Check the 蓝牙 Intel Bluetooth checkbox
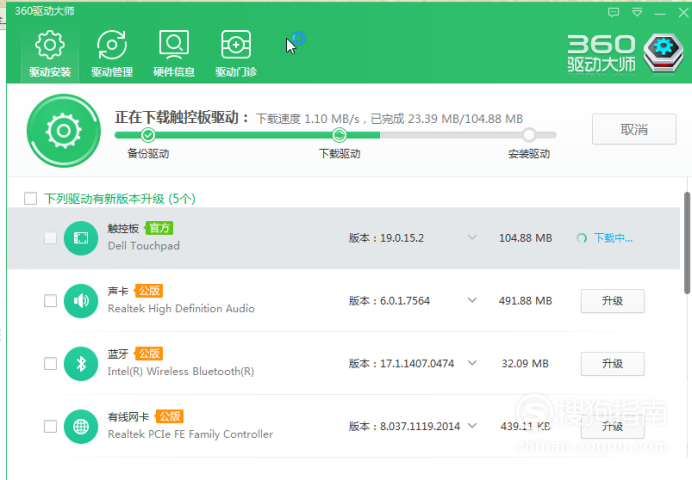Image resolution: width=692 pixels, height=480 pixels. click(x=50, y=364)
